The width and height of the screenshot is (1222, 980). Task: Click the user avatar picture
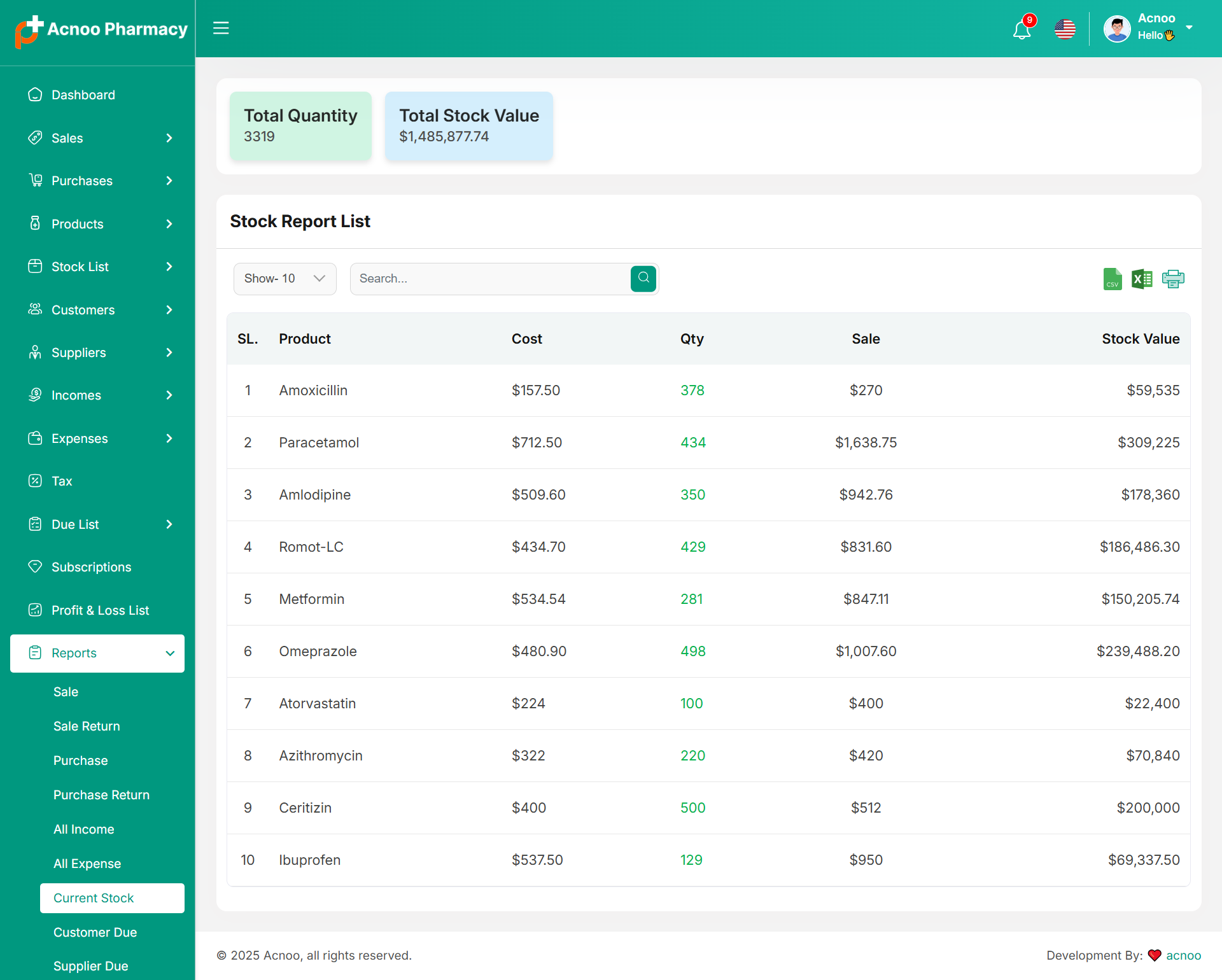tap(1117, 29)
